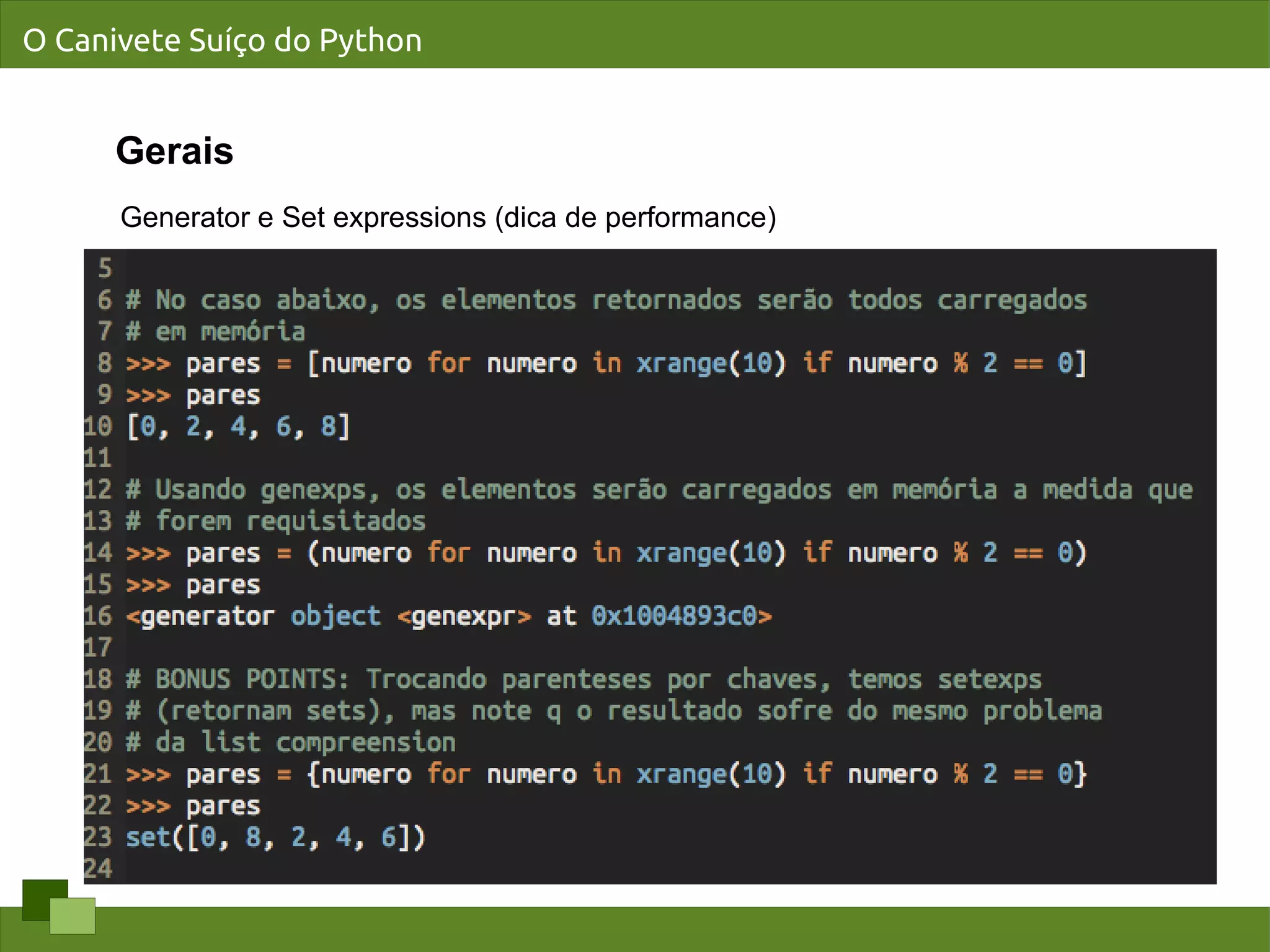Click the 'pares' prompt on line 15
Screen dimensions: 1270x952
193,585
